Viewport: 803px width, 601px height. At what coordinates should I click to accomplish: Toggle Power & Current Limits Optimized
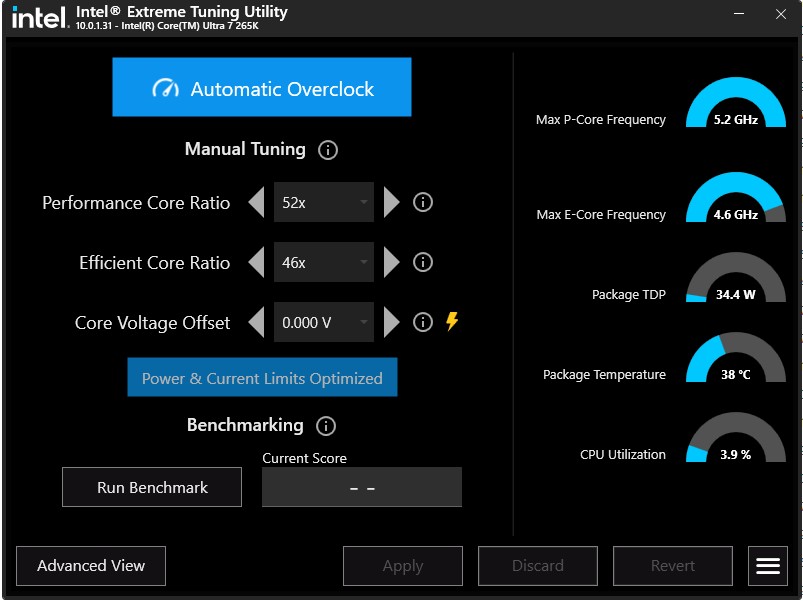pos(262,378)
